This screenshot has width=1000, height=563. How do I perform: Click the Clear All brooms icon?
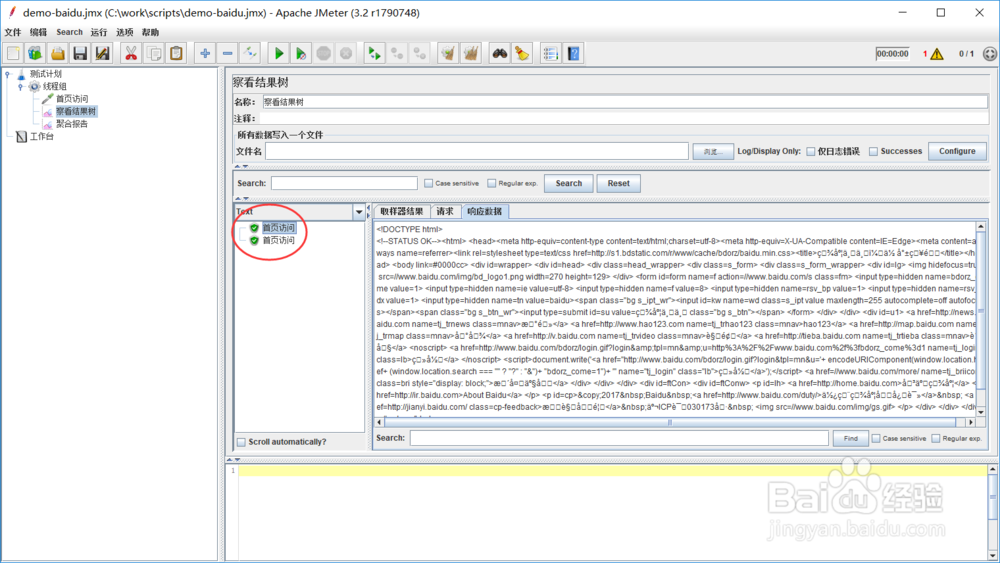pyautogui.click(x=471, y=54)
